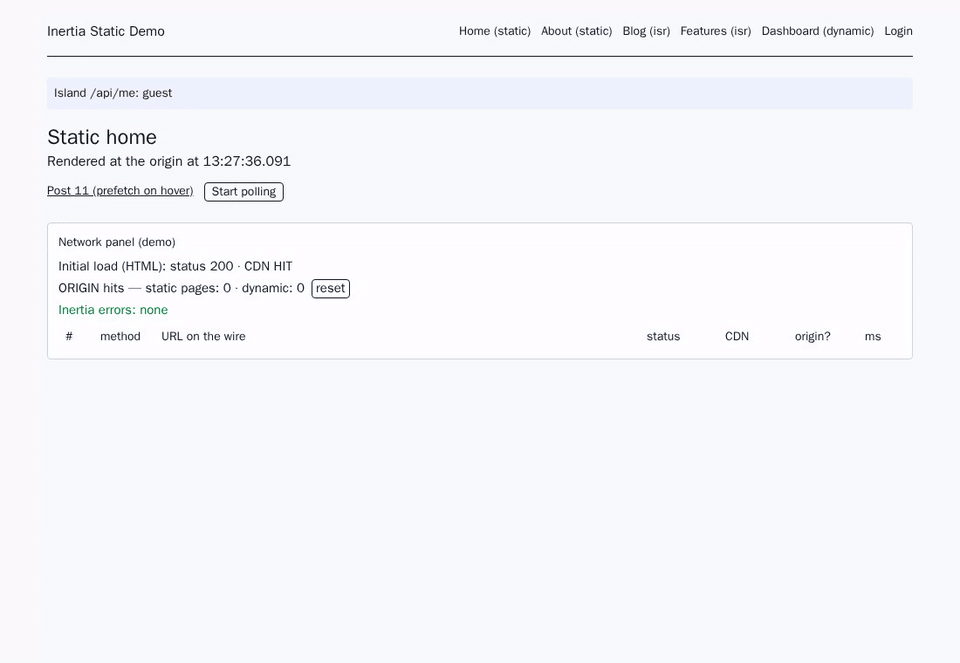Screen dimensions: 960x663
Task: Reset the ORIGIN hits counter
Action: 331,288
